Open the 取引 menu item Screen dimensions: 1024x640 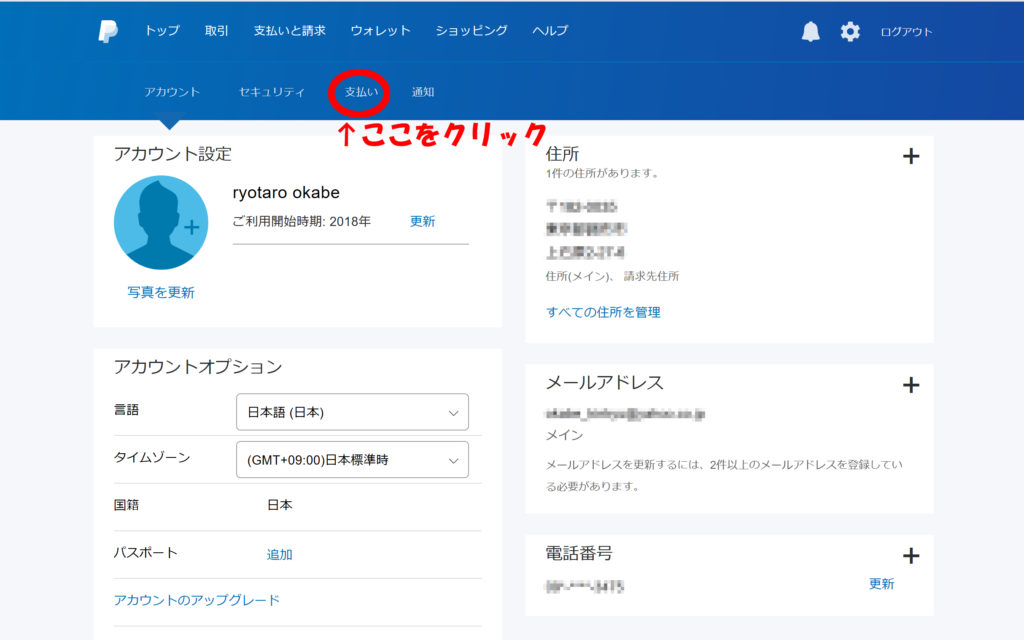click(x=217, y=31)
